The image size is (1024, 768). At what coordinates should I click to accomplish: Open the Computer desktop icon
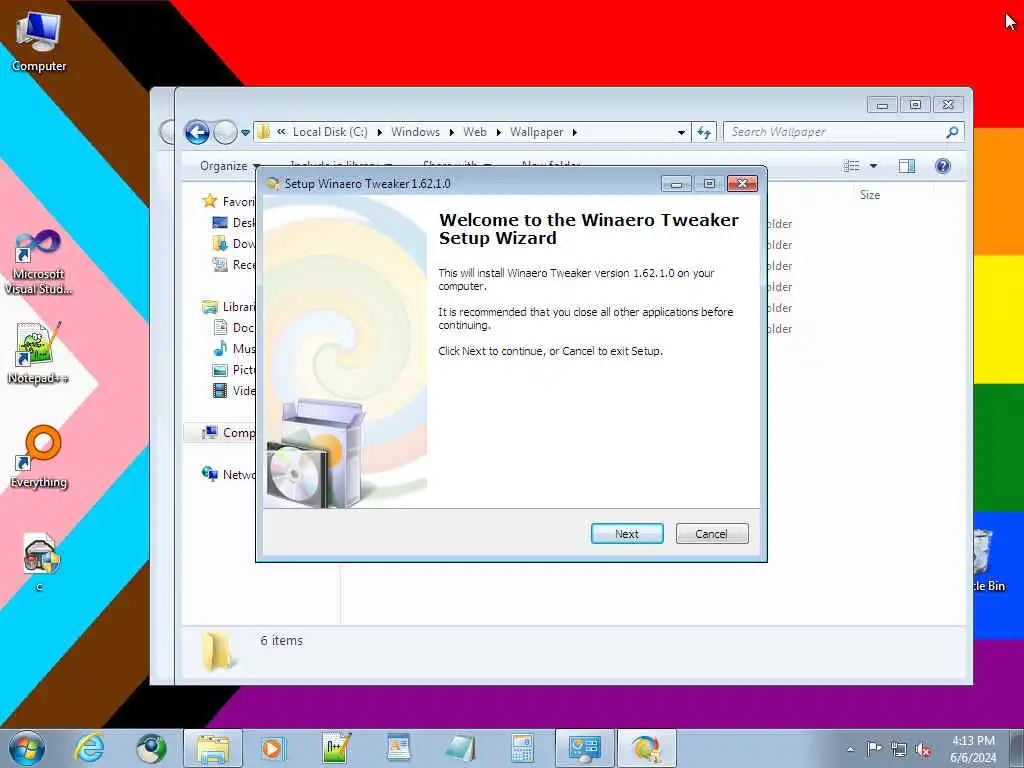point(39,41)
